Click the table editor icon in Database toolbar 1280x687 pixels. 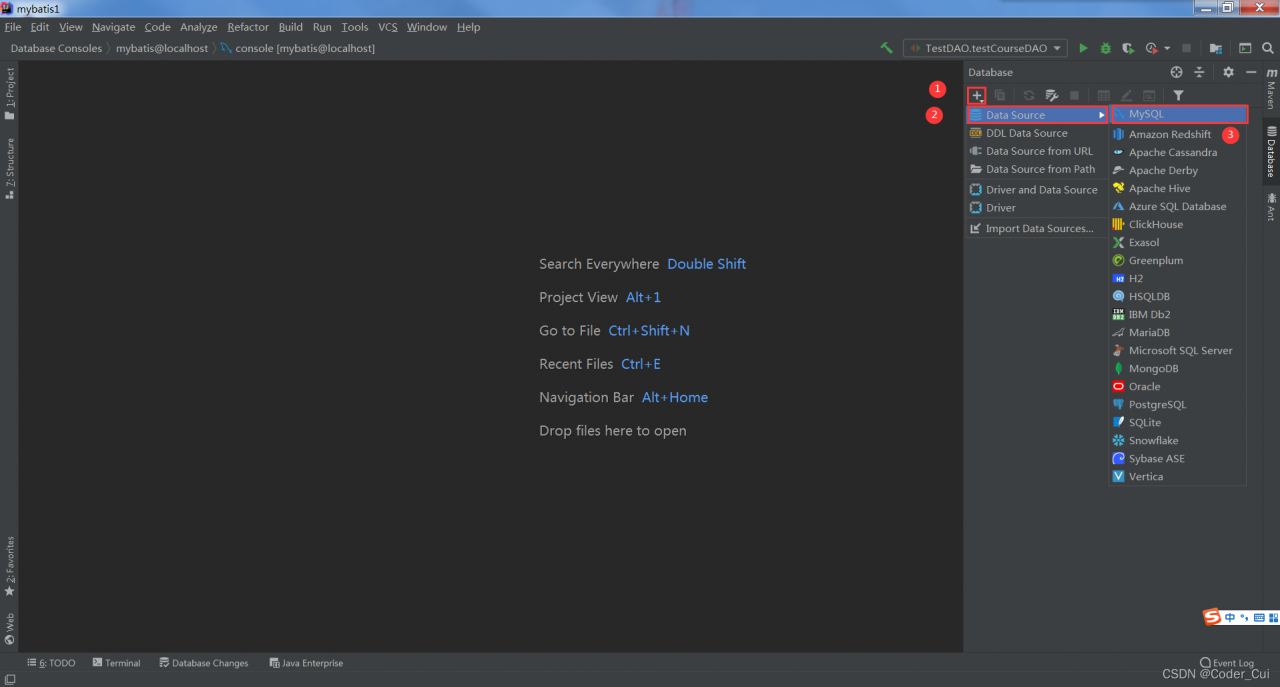pyautogui.click(x=1103, y=95)
